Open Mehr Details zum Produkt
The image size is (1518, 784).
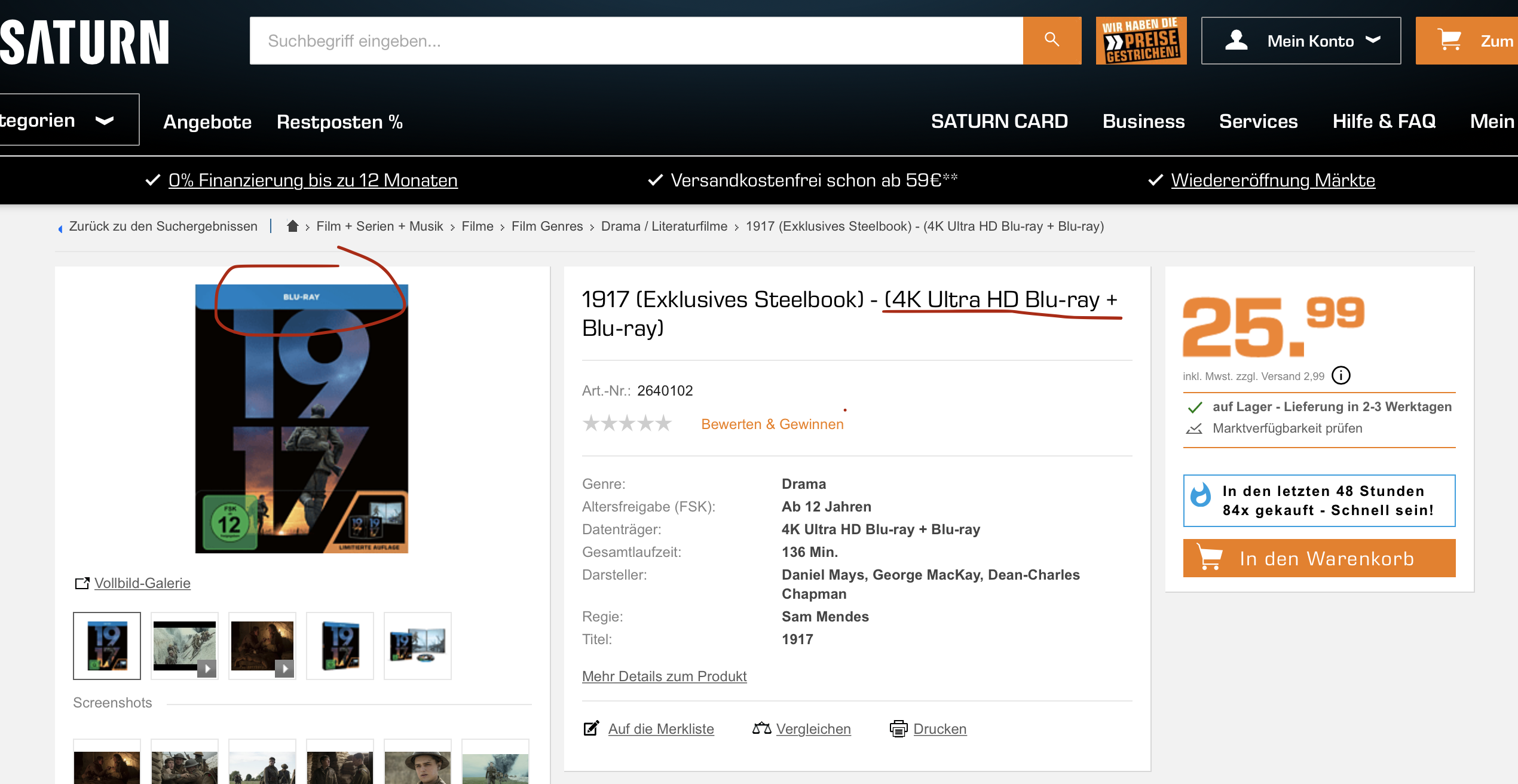coord(664,676)
